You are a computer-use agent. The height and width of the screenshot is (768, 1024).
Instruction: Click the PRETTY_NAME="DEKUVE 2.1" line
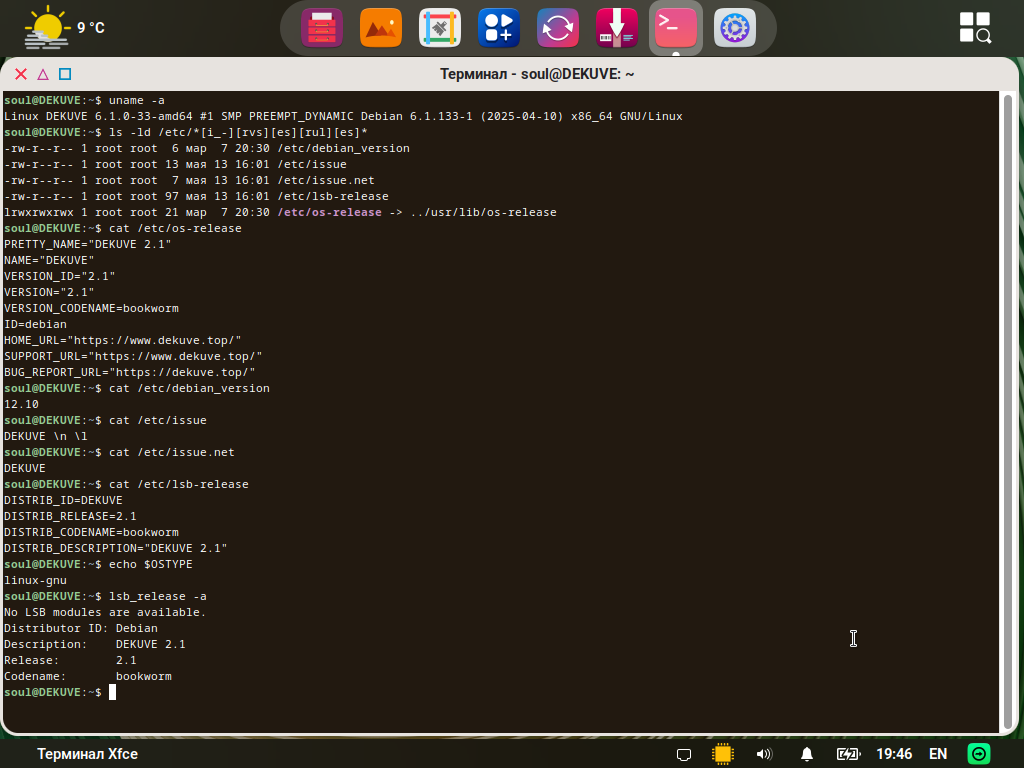(x=88, y=244)
